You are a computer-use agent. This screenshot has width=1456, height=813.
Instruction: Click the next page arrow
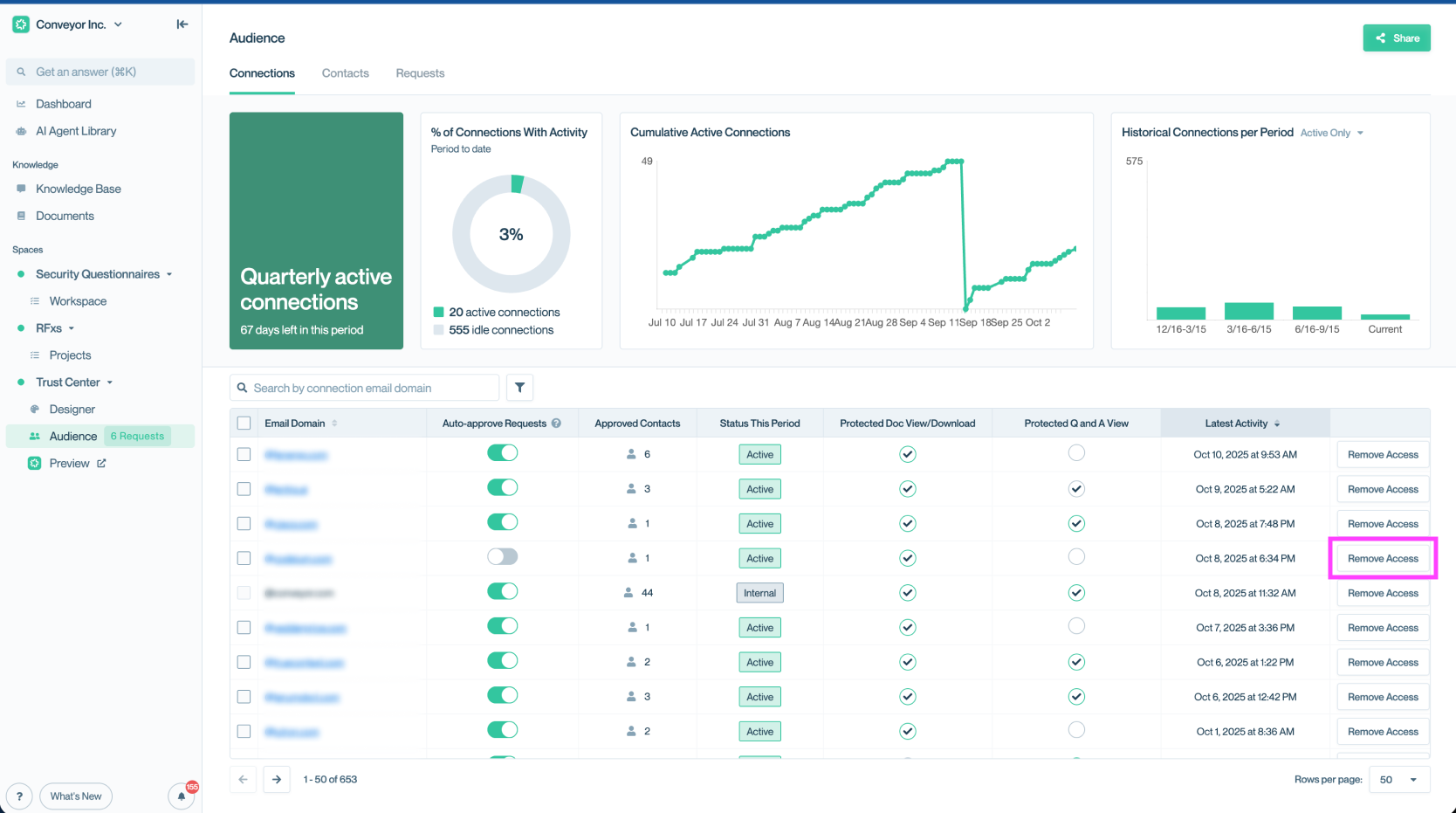(277, 780)
